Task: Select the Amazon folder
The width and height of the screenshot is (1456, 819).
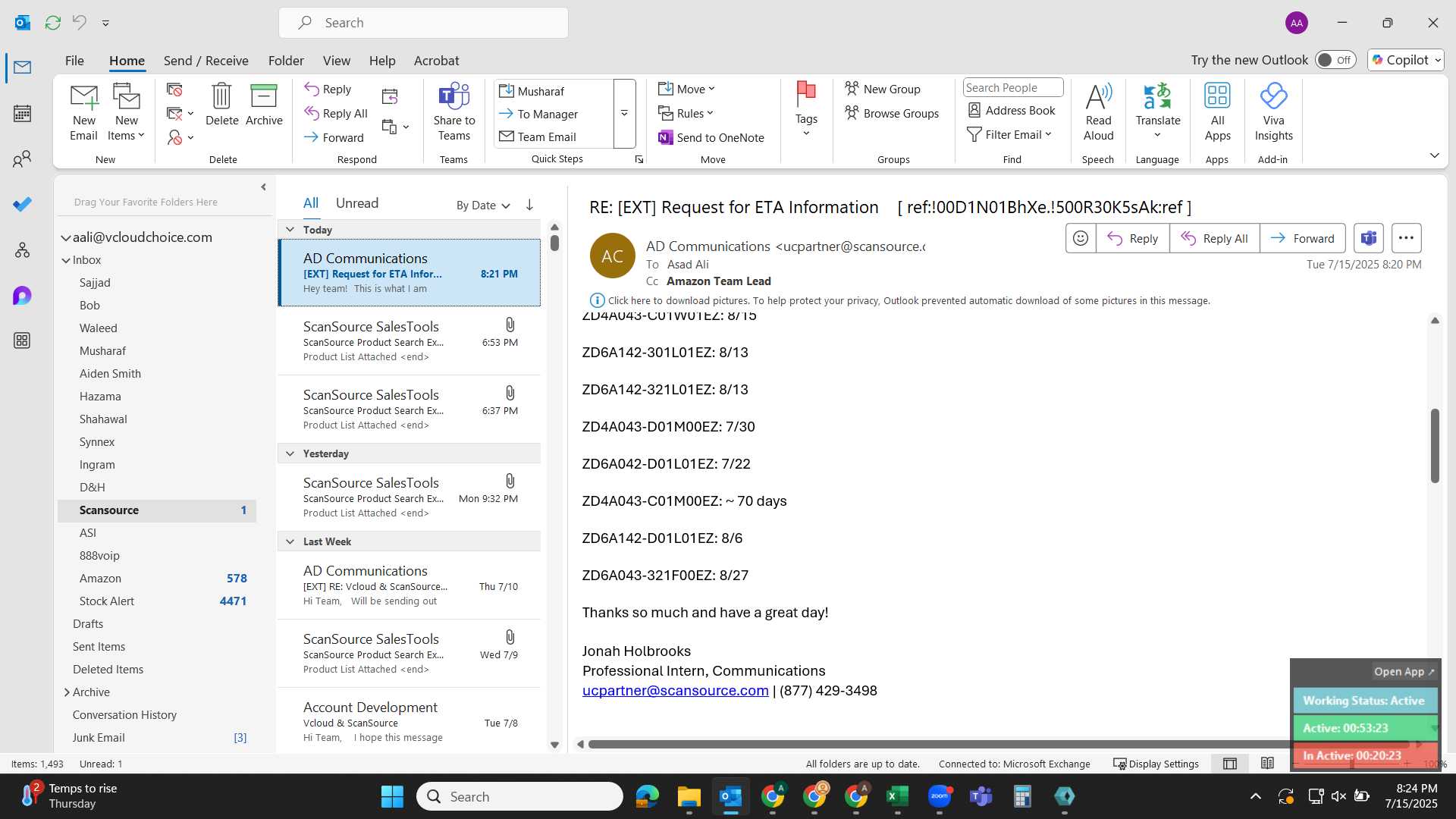Action: [x=157, y=579]
